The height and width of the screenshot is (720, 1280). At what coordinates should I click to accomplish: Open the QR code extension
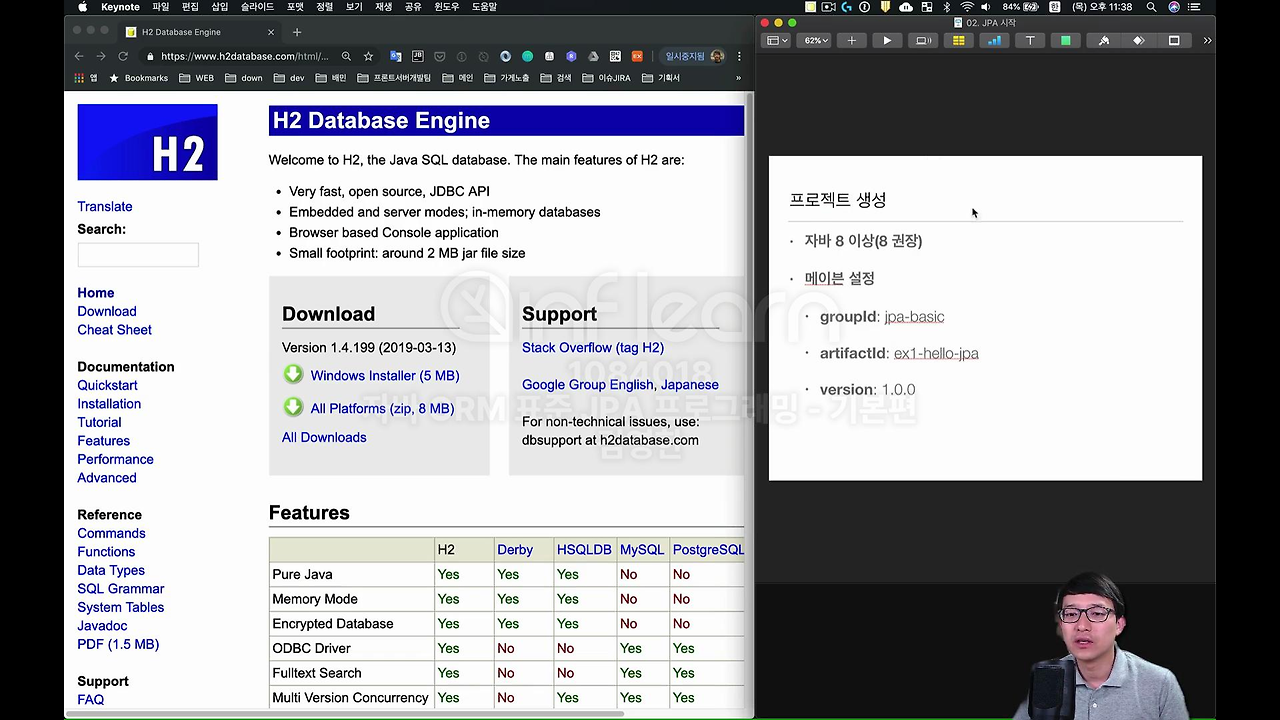615,56
